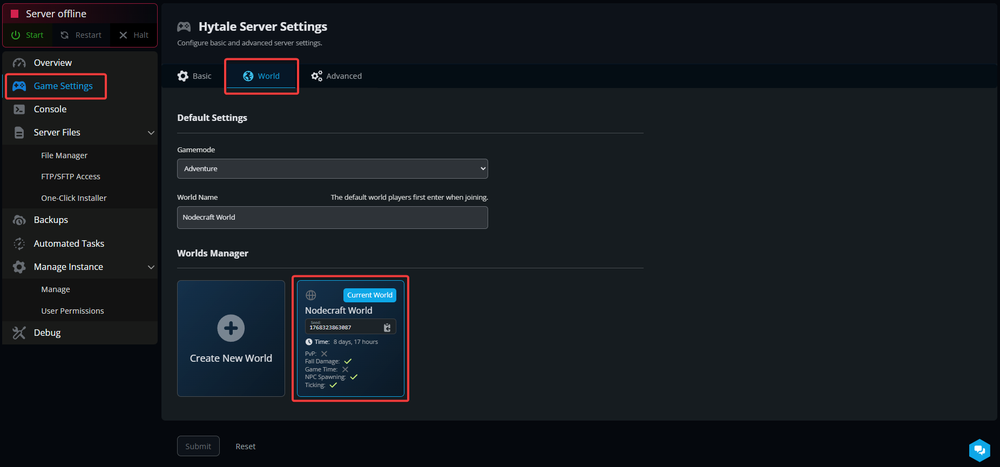Open FTP/SFTP Access page
This screenshot has height=467, width=1000.
coord(71,176)
